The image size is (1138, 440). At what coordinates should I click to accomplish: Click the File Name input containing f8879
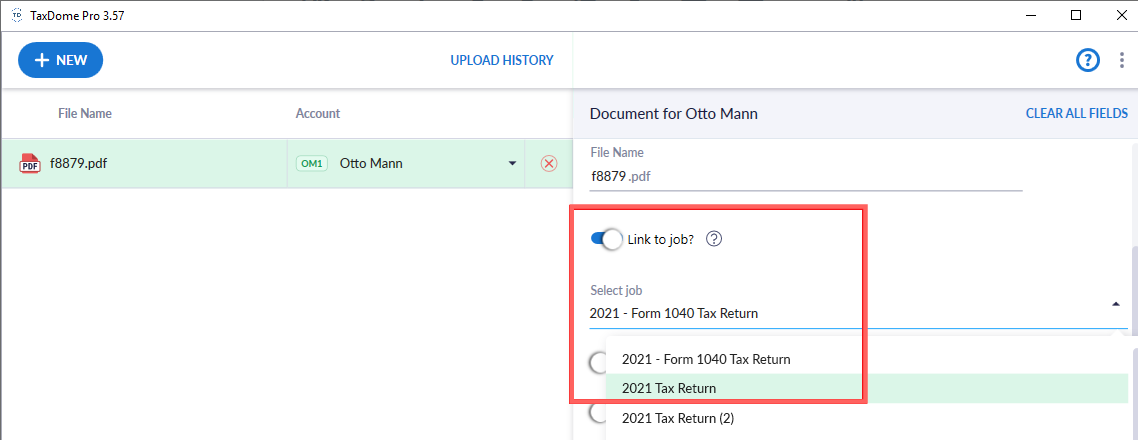pyautogui.click(x=805, y=176)
